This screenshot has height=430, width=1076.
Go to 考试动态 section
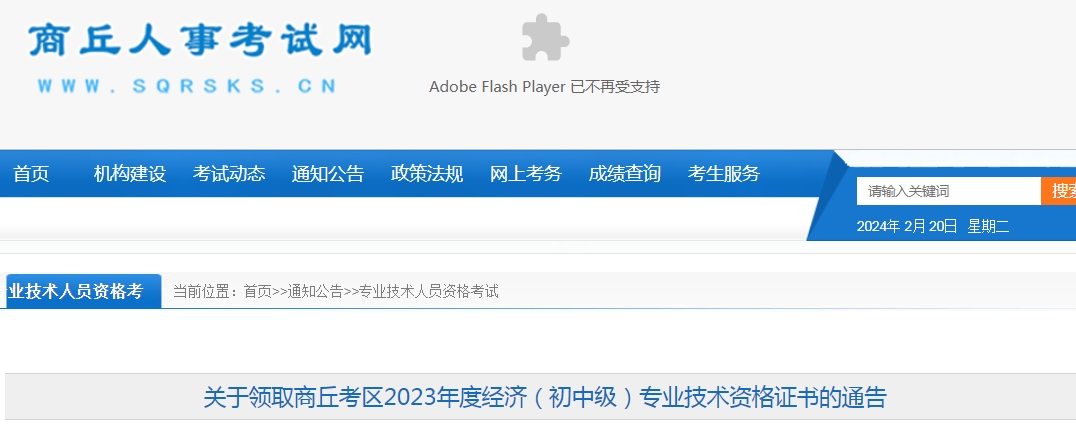pyautogui.click(x=229, y=174)
